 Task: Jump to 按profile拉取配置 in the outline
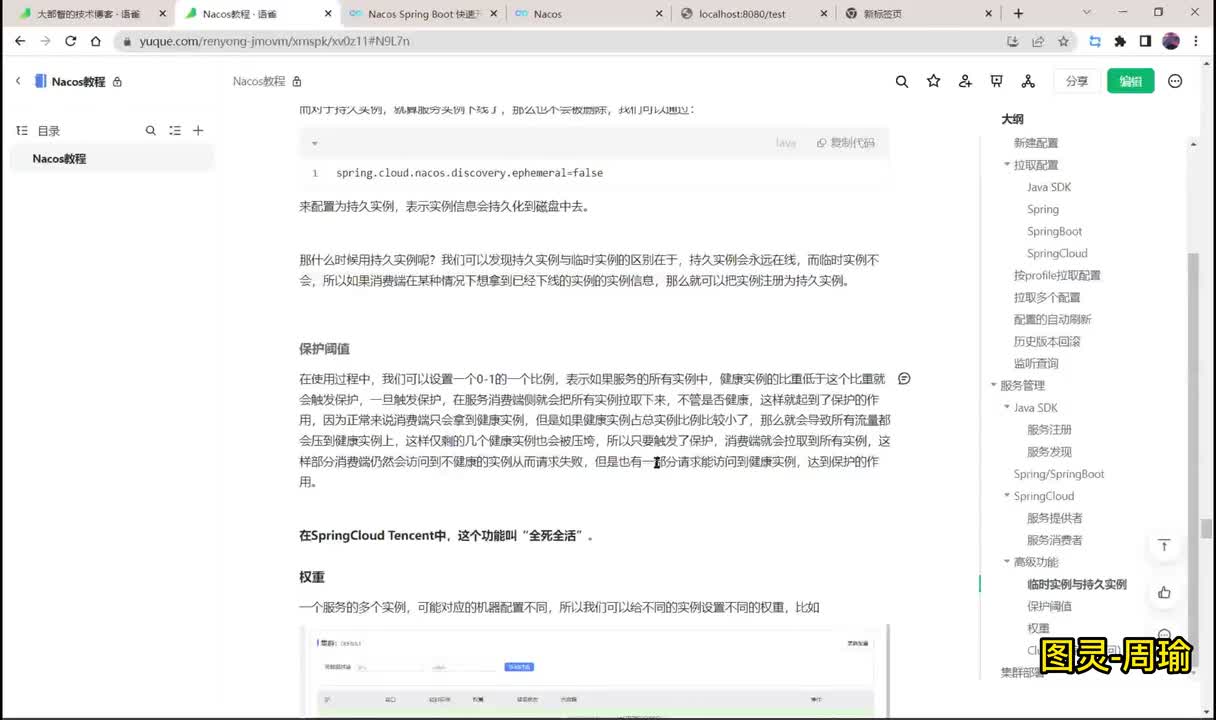tap(1057, 275)
